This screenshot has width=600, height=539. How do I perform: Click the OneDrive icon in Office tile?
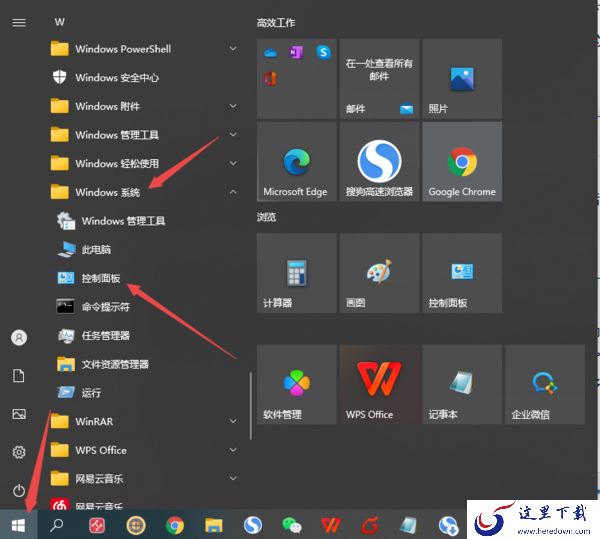(271, 53)
